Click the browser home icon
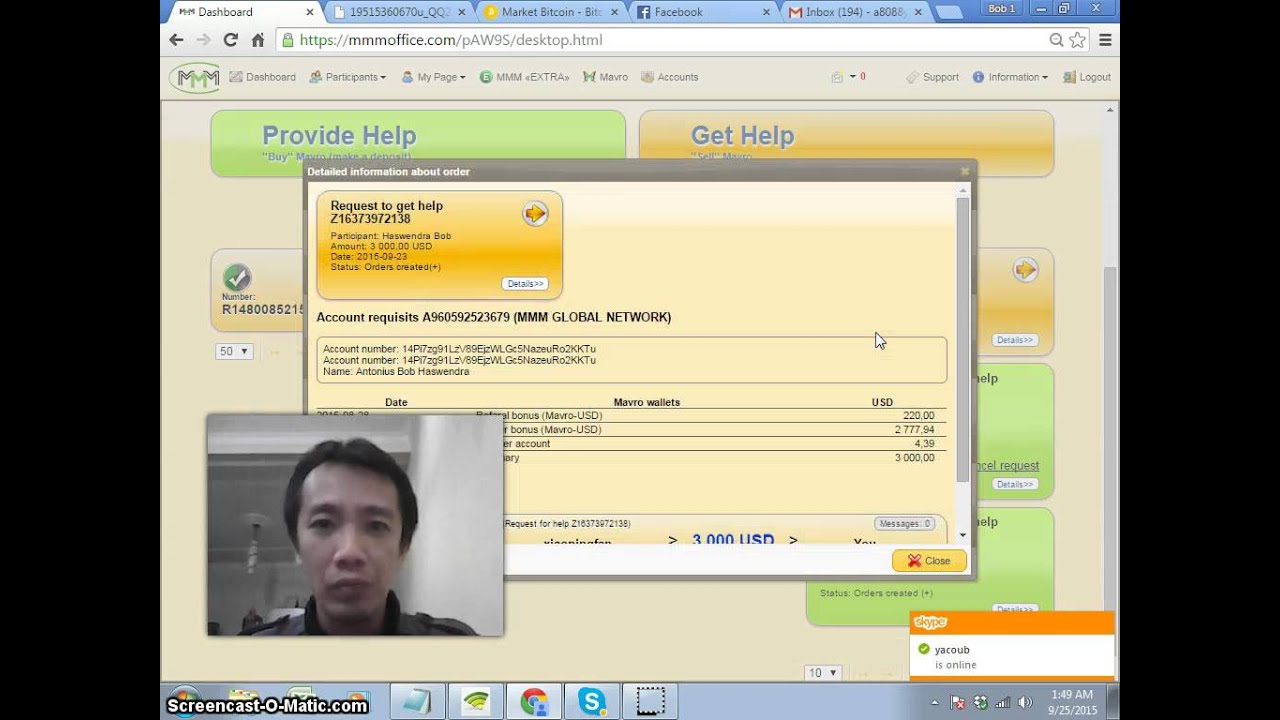1280x720 pixels. [x=257, y=40]
